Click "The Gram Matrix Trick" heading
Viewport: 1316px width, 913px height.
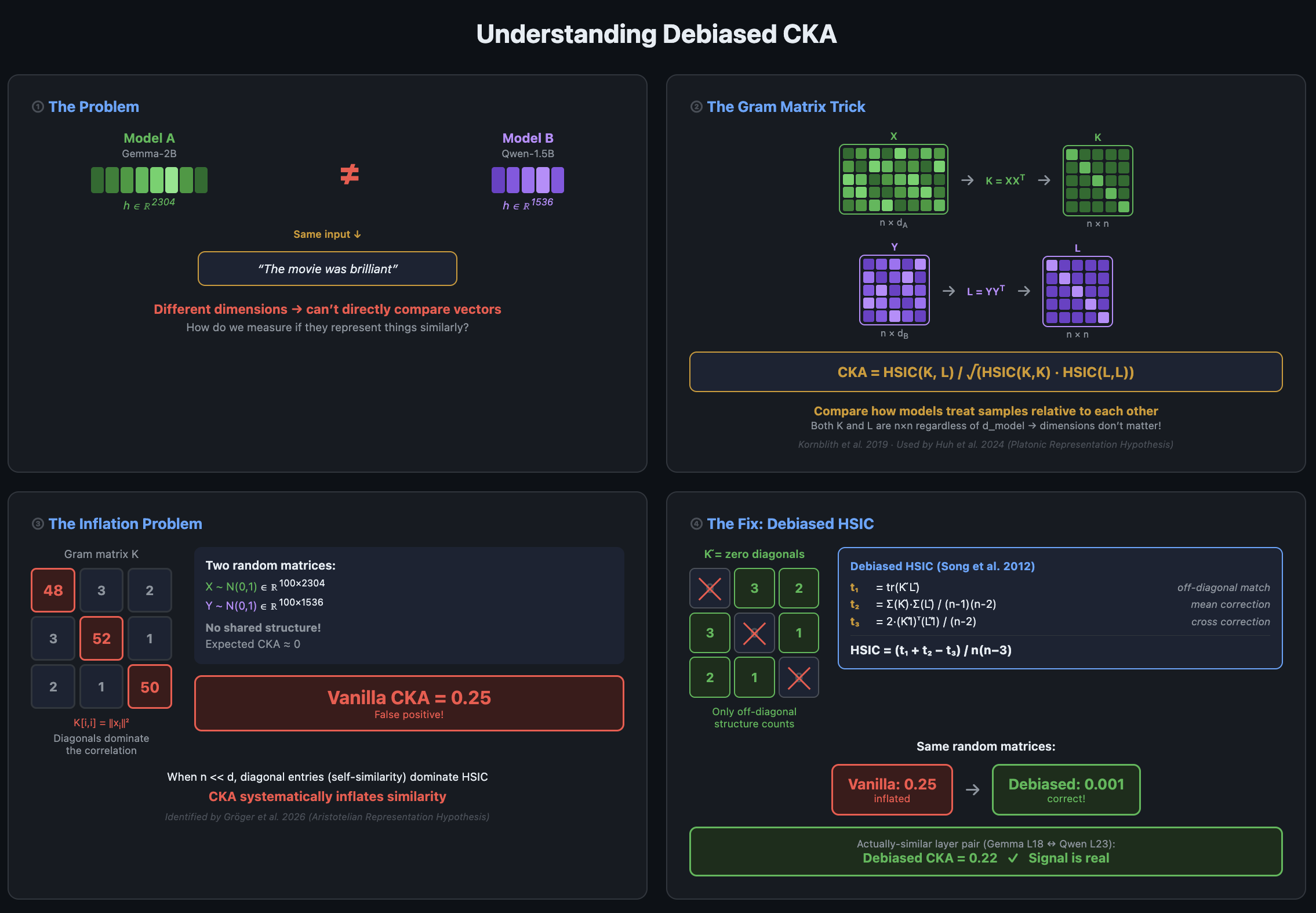786,107
